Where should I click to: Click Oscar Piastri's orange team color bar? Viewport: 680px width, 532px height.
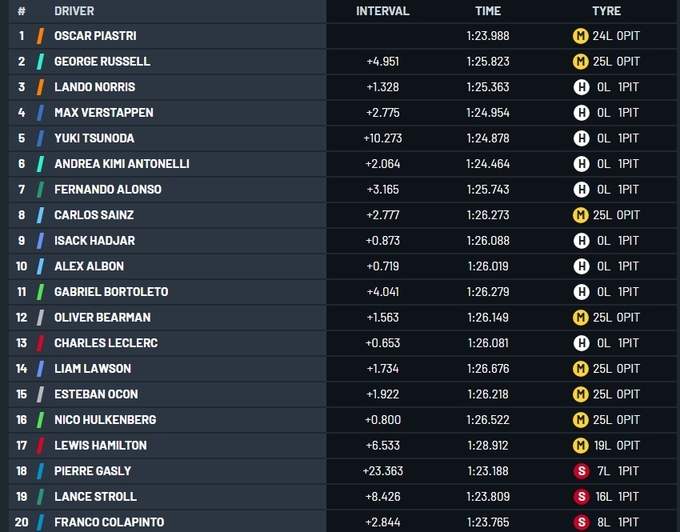40,36
